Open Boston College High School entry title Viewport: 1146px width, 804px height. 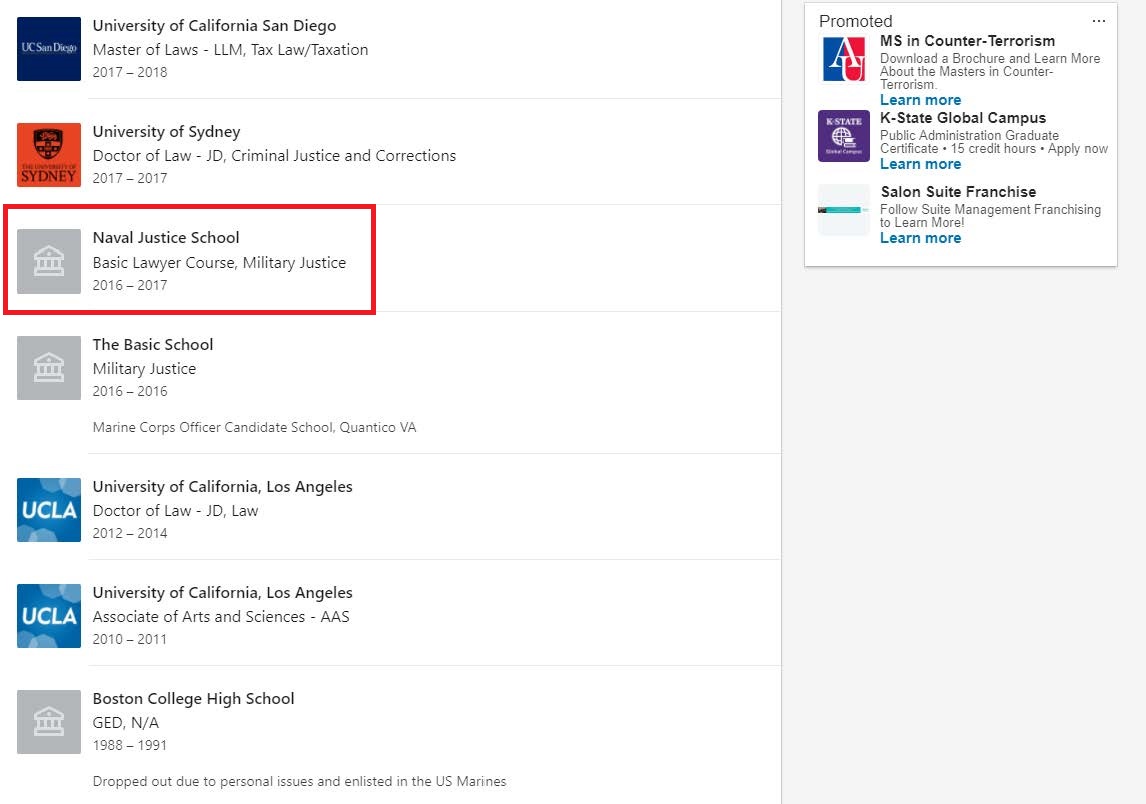[x=193, y=699]
